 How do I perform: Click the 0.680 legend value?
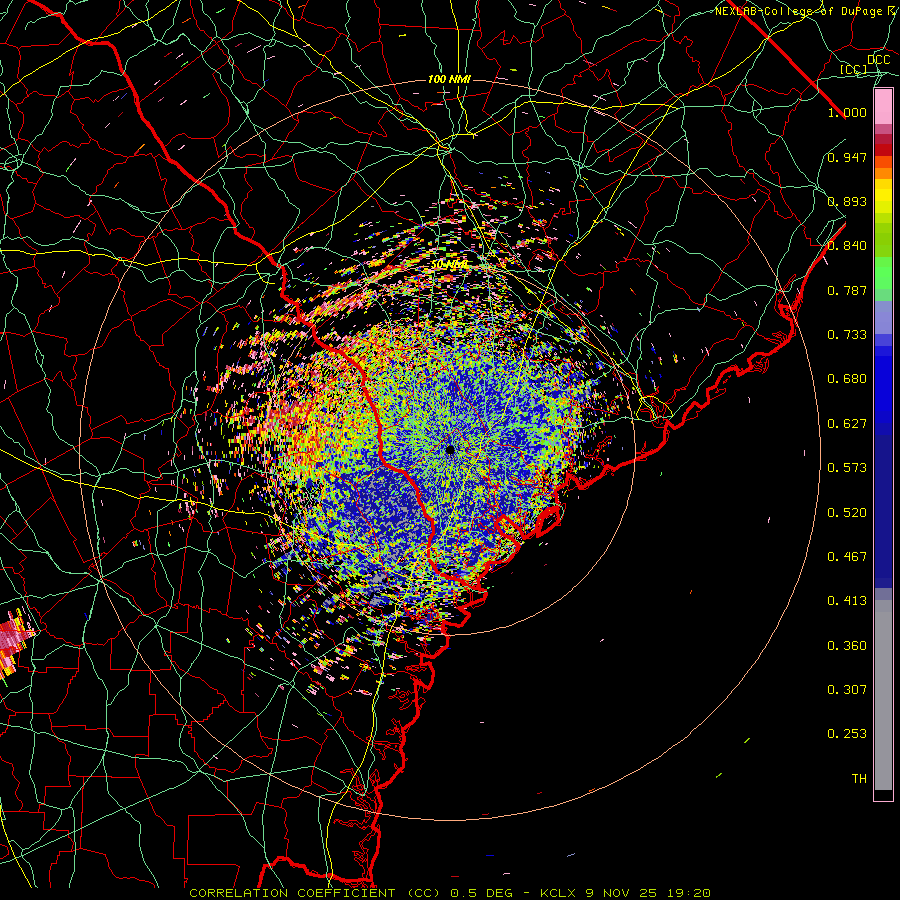847,379
